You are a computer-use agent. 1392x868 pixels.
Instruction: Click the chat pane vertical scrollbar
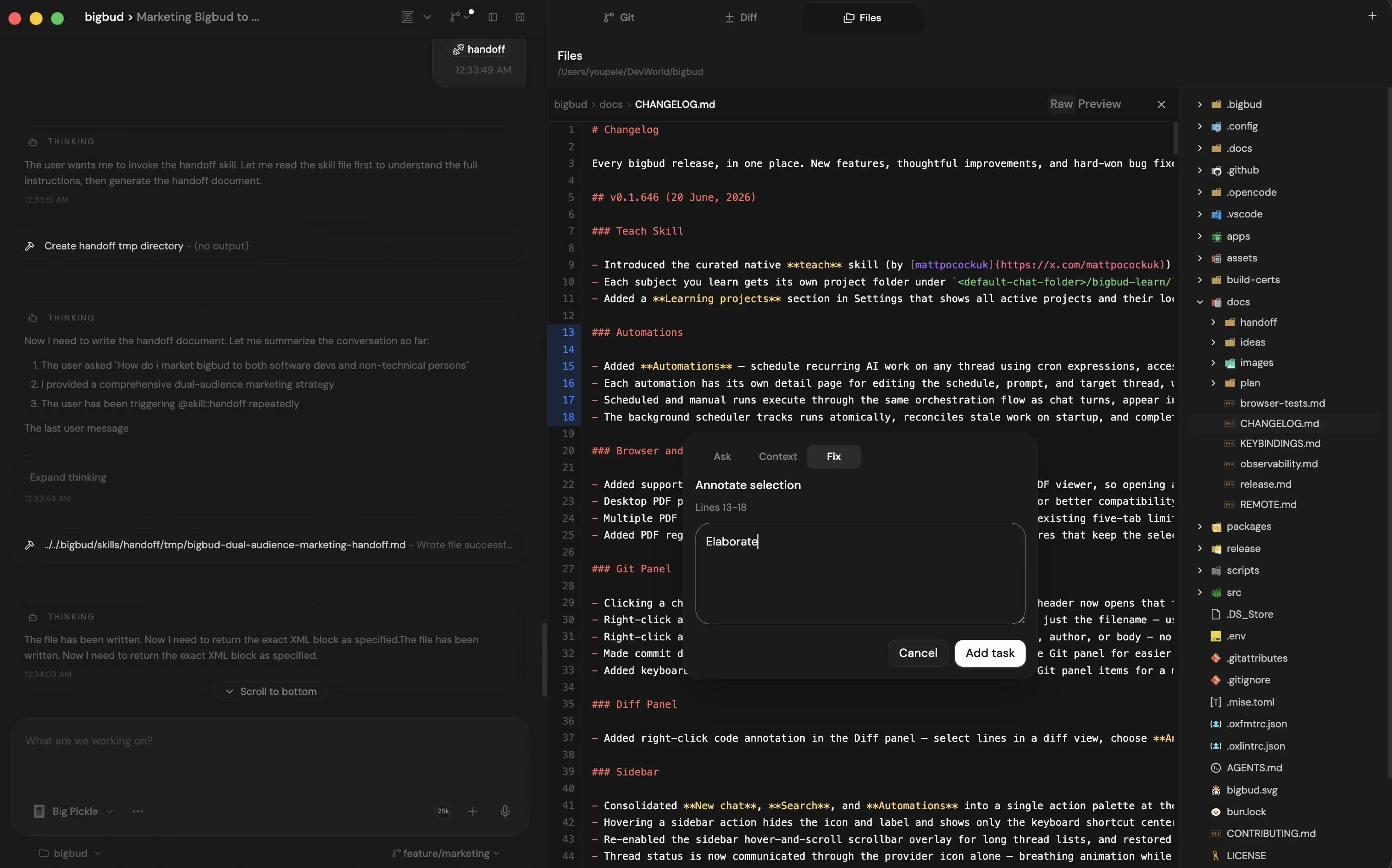tap(544, 659)
